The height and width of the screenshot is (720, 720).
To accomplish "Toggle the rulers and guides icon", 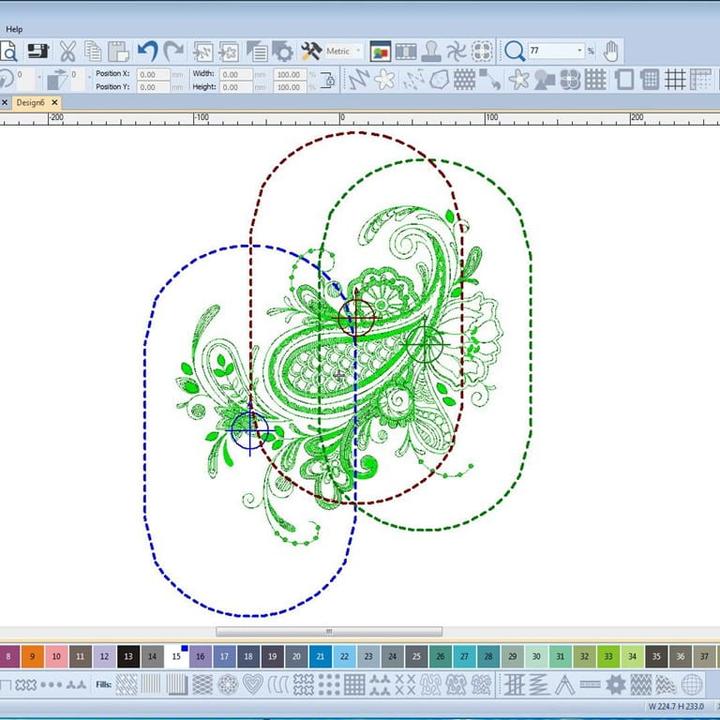I will 701,79.
